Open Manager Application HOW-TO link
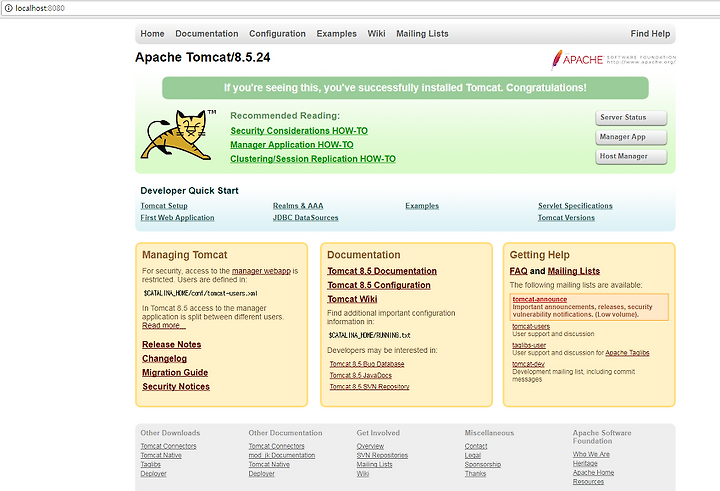The width and height of the screenshot is (720, 491). tap(292, 145)
